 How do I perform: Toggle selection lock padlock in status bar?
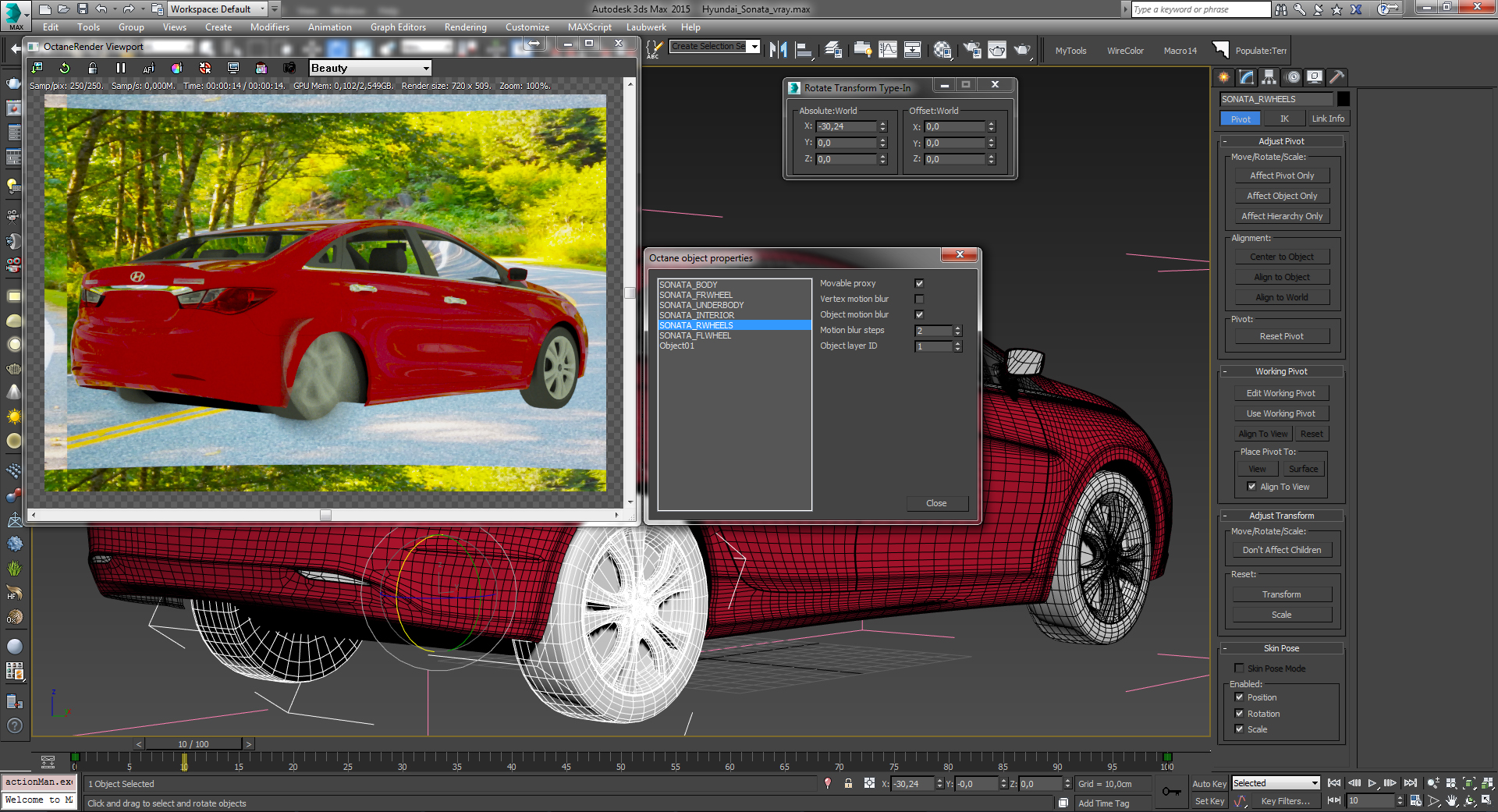coord(848,784)
